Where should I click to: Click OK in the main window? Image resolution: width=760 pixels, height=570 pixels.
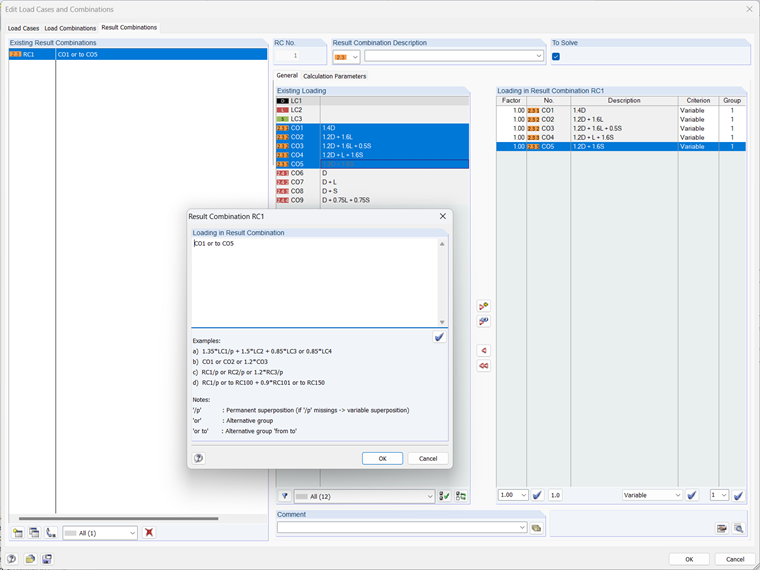(x=689, y=559)
